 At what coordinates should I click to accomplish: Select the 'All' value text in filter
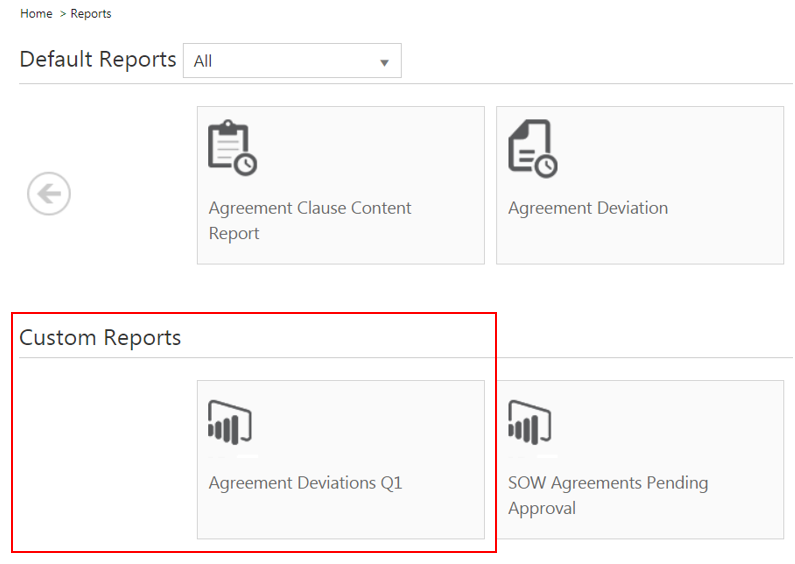point(203,61)
